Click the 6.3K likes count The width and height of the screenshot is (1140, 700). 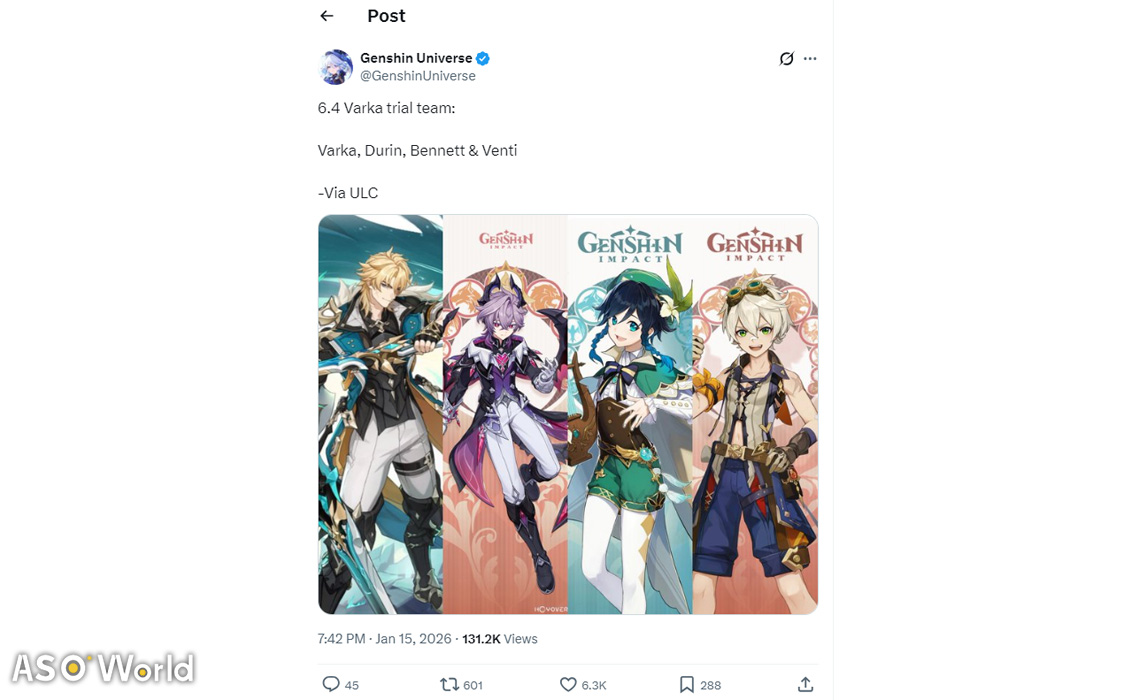pos(593,685)
